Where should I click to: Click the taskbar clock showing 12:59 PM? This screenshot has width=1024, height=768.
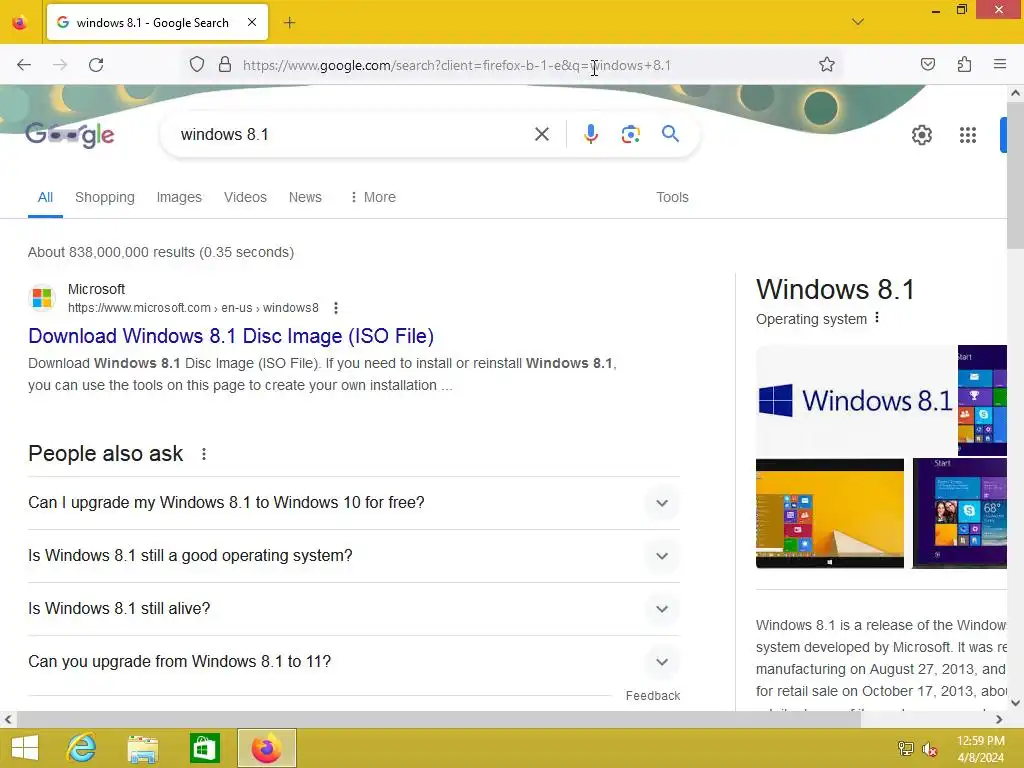[980, 748]
